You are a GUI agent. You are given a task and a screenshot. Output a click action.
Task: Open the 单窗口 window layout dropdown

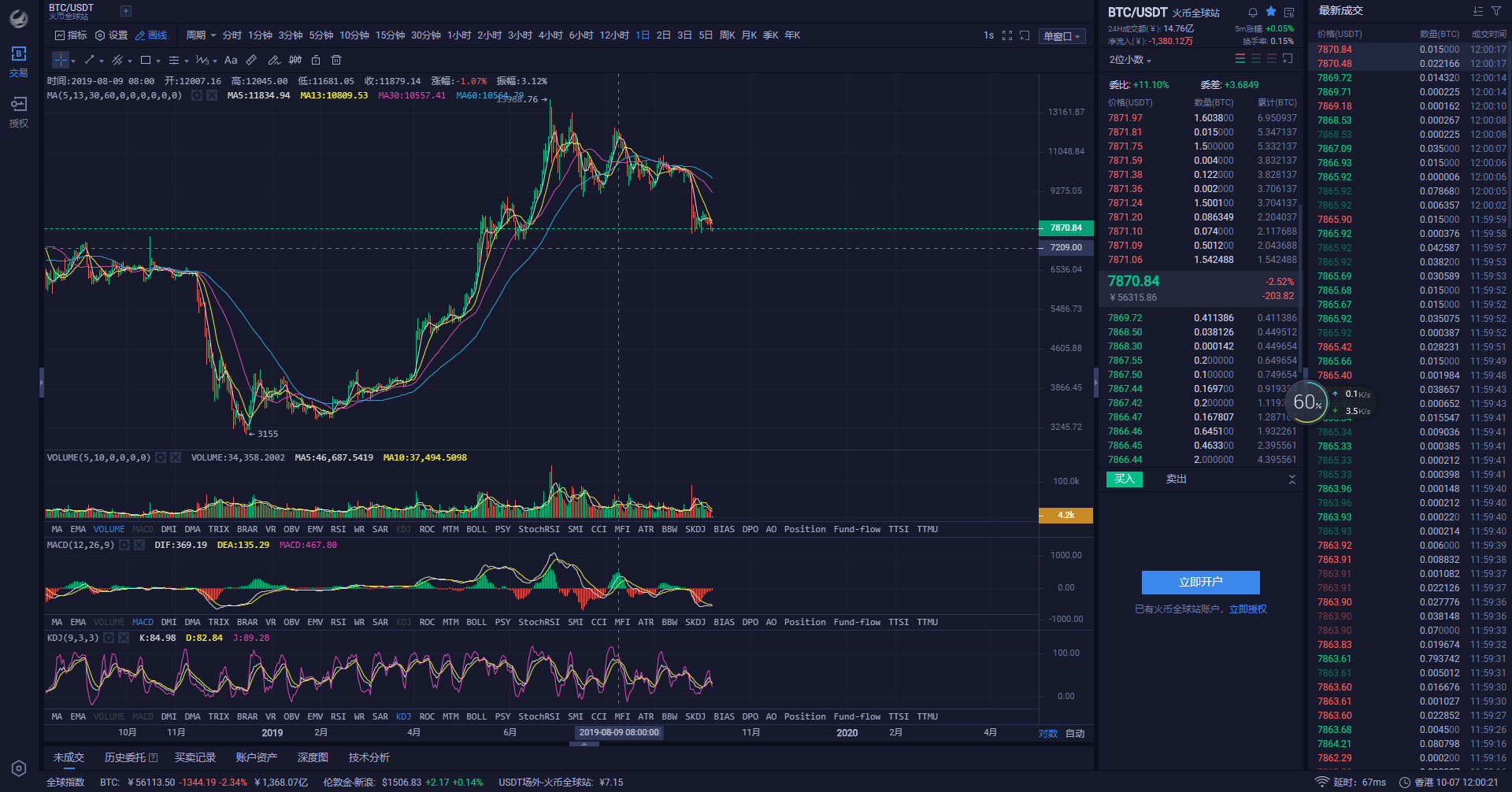(1062, 36)
